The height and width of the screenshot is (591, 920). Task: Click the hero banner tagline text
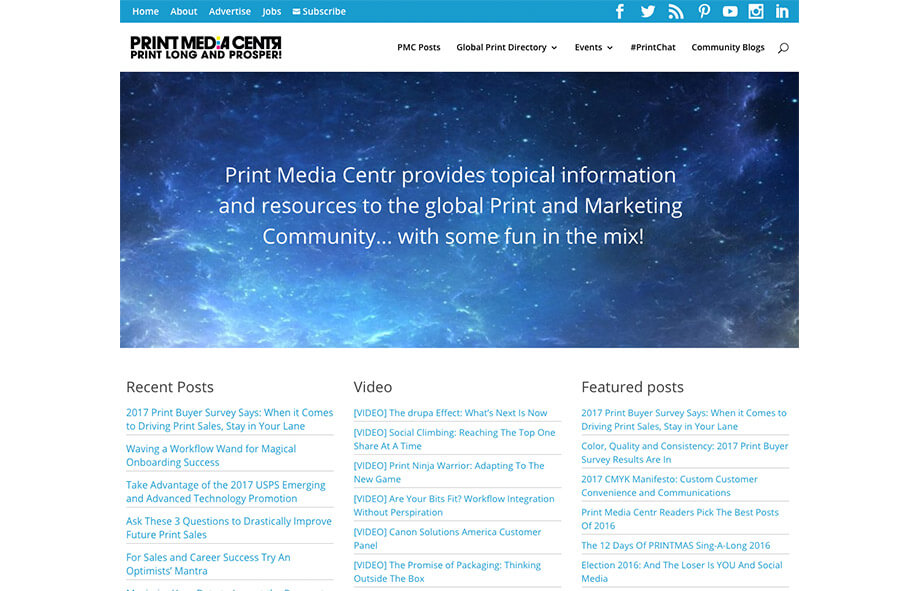pyautogui.click(x=451, y=205)
